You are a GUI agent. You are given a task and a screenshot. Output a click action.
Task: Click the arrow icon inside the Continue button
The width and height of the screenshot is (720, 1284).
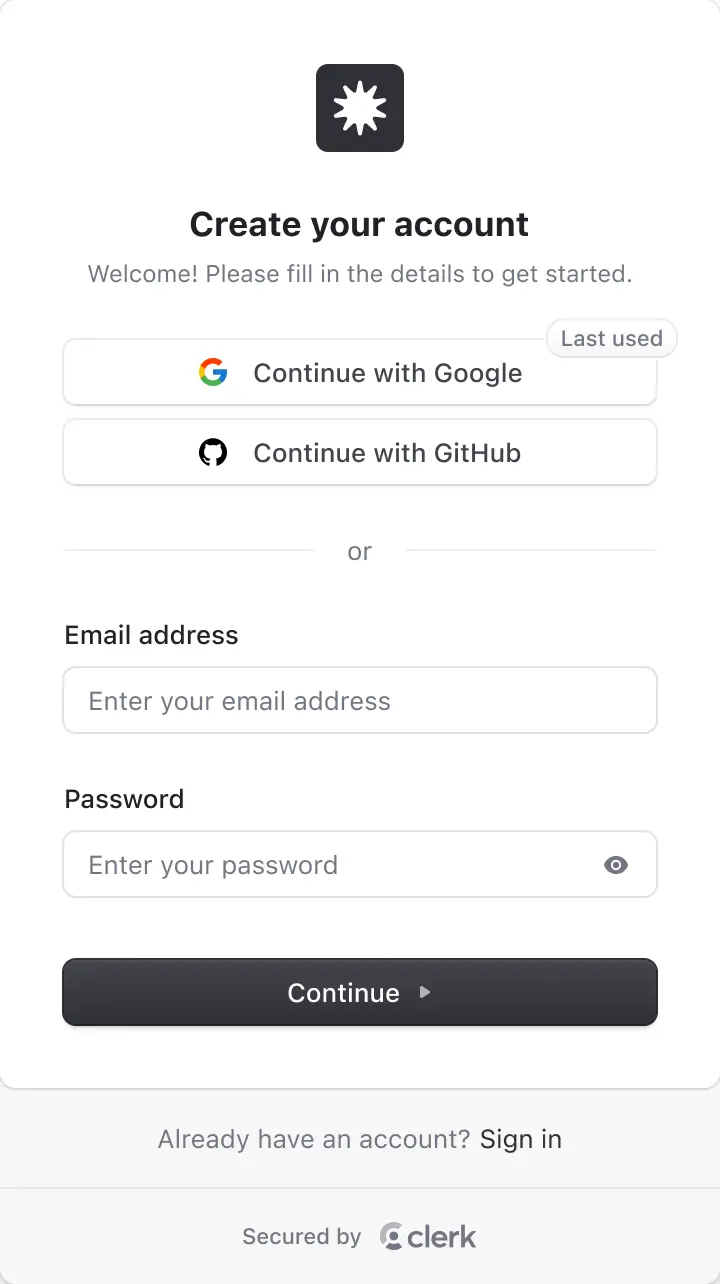(425, 992)
